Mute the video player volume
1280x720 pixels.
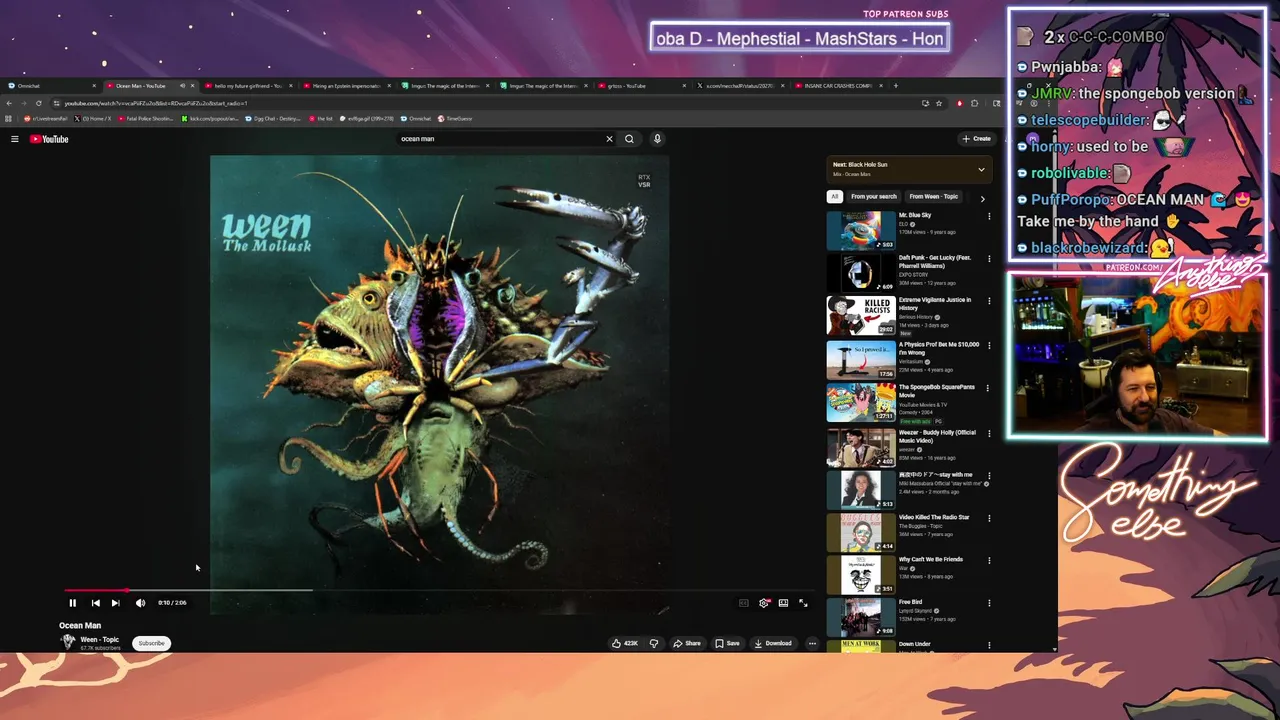[140, 603]
